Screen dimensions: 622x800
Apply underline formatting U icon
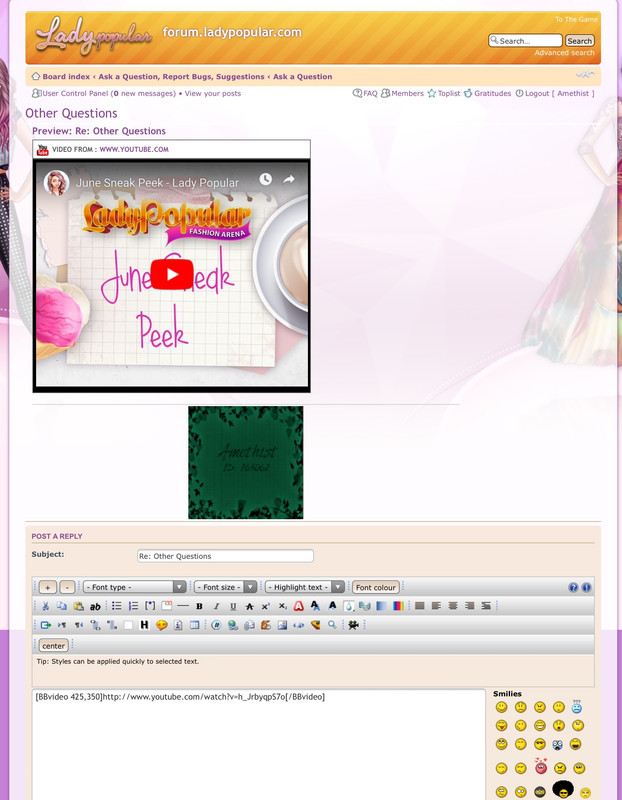click(233, 606)
